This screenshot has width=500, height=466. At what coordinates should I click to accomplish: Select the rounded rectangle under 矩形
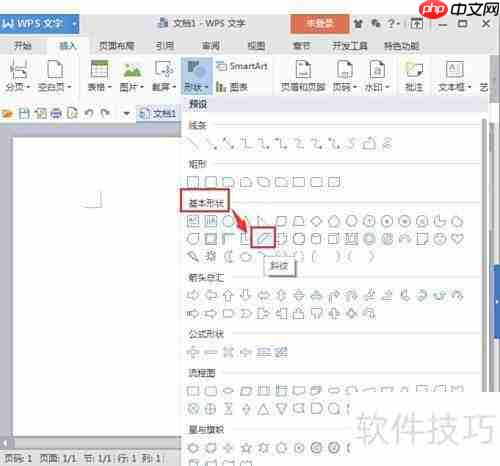211,182
